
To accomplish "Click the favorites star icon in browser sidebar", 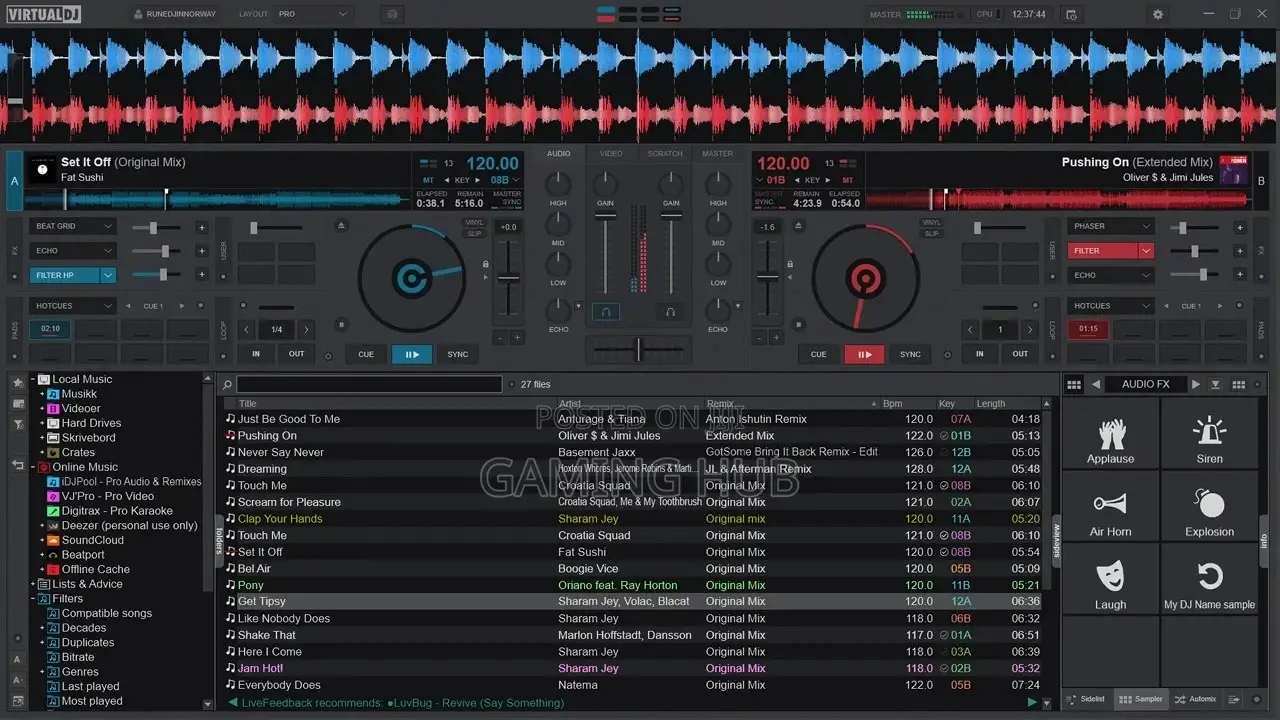I will pyautogui.click(x=17, y=382).
